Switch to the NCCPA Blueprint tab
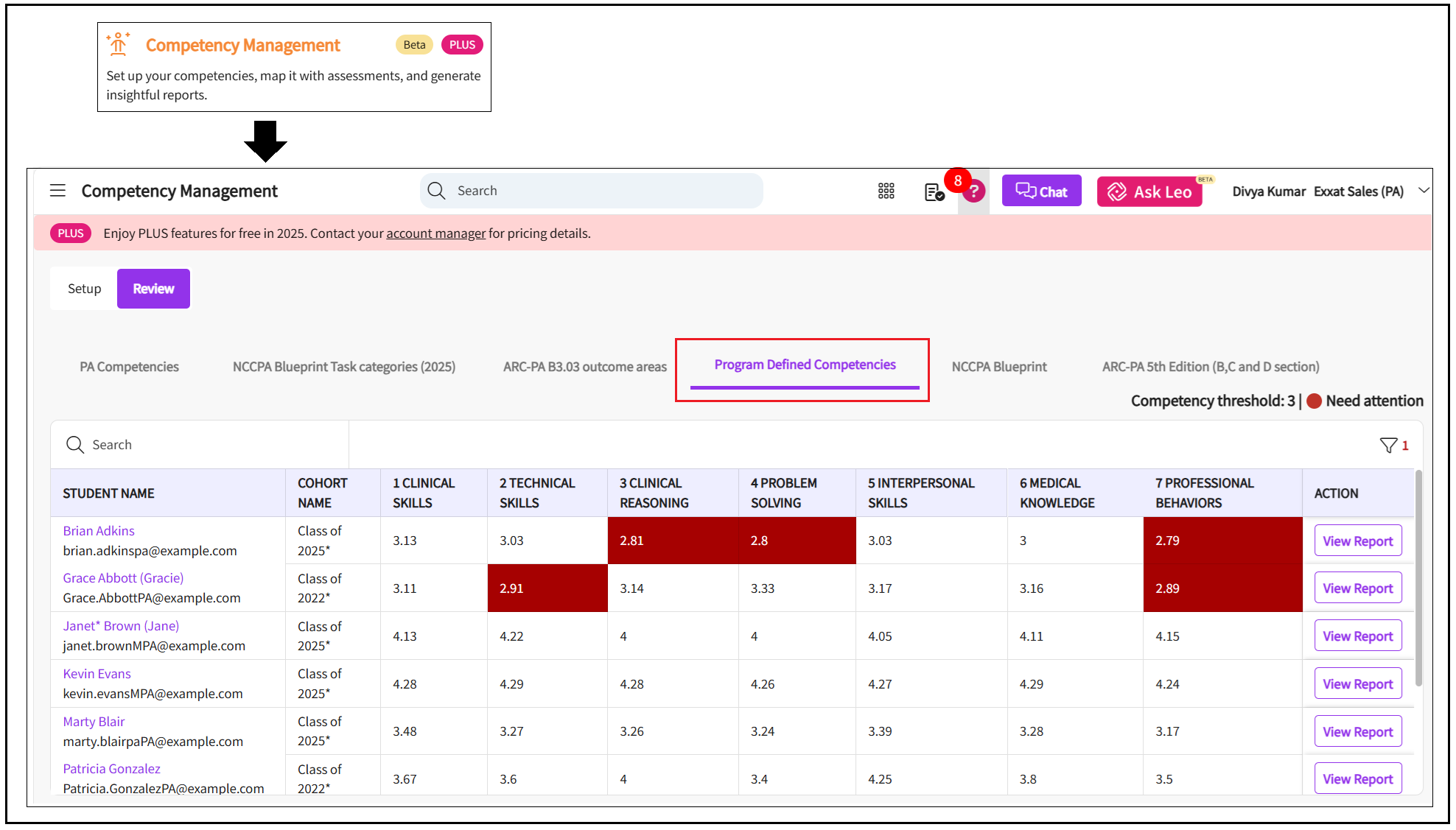The height and width of the screenshot is (830, 1456). (x=998, y=367)
